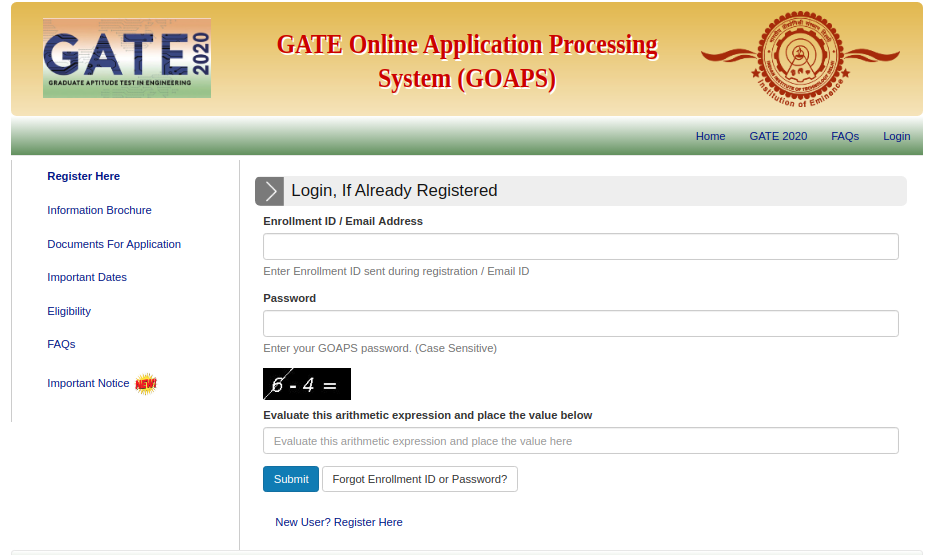Click the 'Evaluate this arithmetic expression' label
Image resolution: width=950 pixels, height=555 pixels.
(x=428, y=415)
